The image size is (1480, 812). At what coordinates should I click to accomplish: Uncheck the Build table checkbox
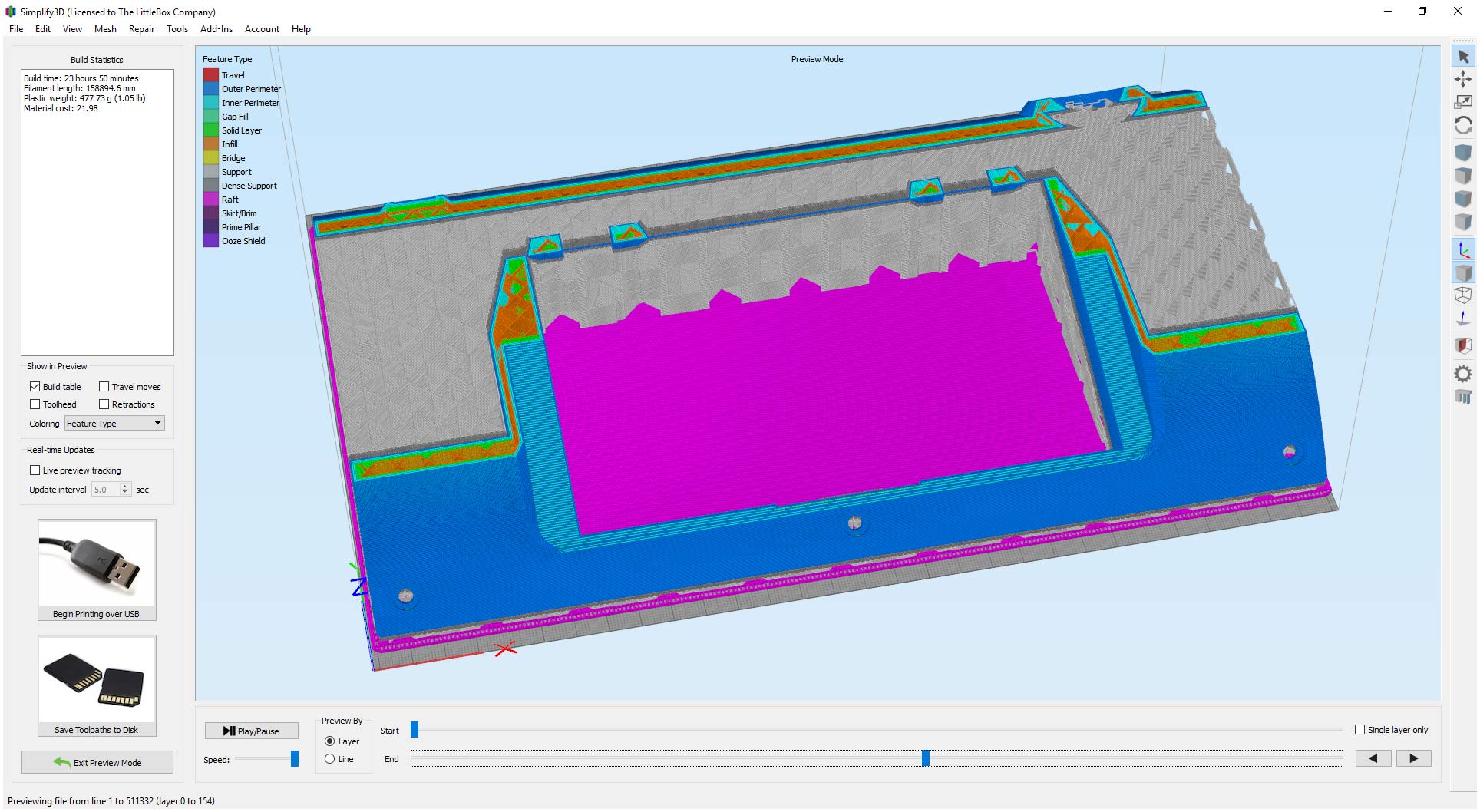[35, 387]
